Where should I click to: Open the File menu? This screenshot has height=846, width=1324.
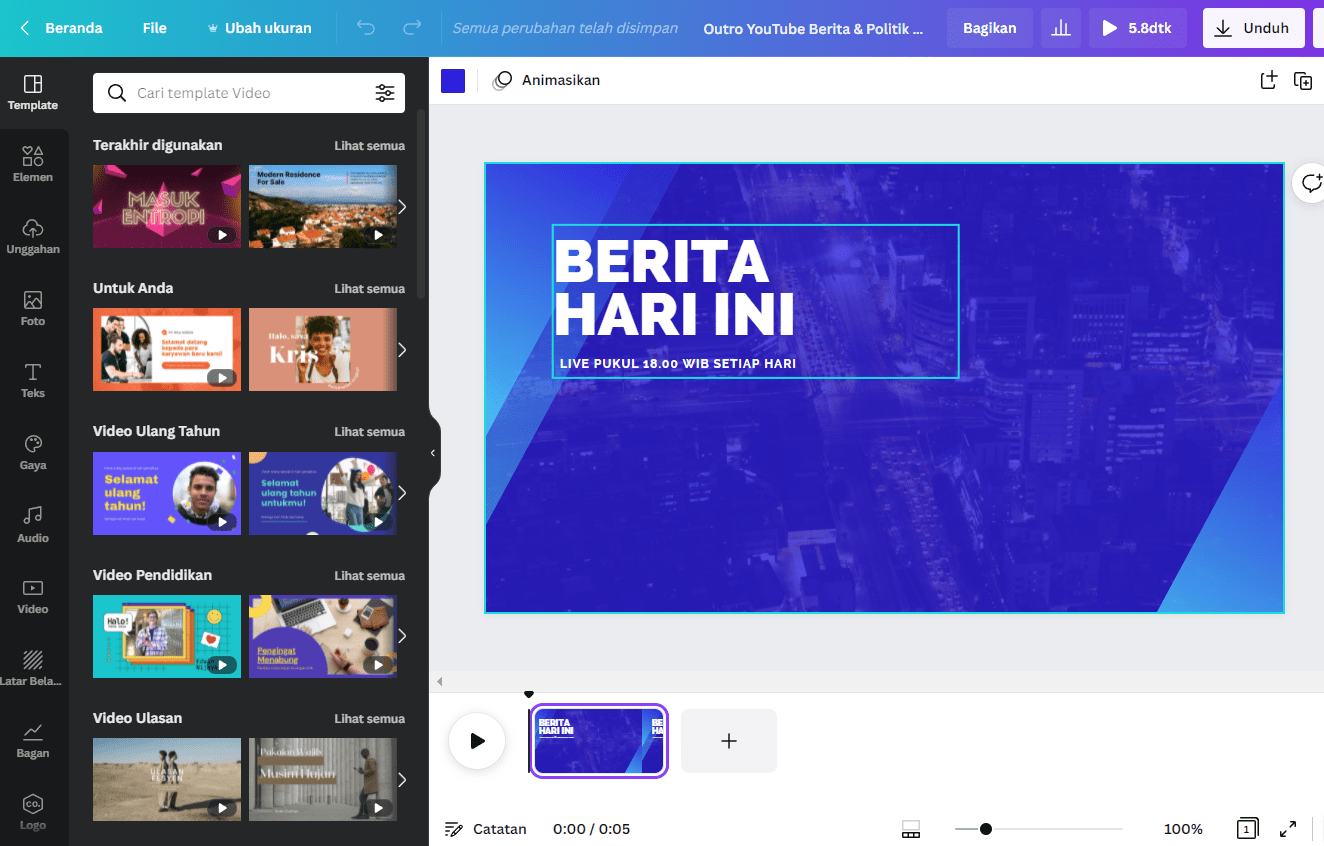click(154, 27)
